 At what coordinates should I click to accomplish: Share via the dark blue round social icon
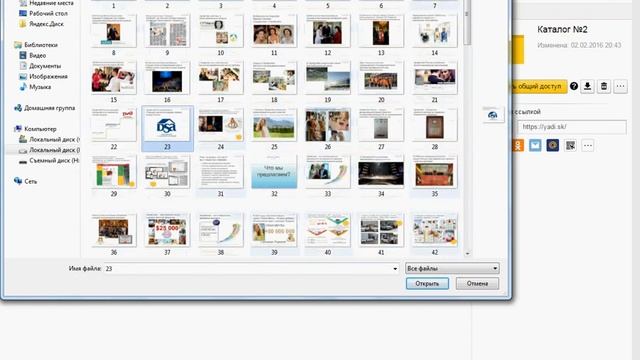(553, 145)
